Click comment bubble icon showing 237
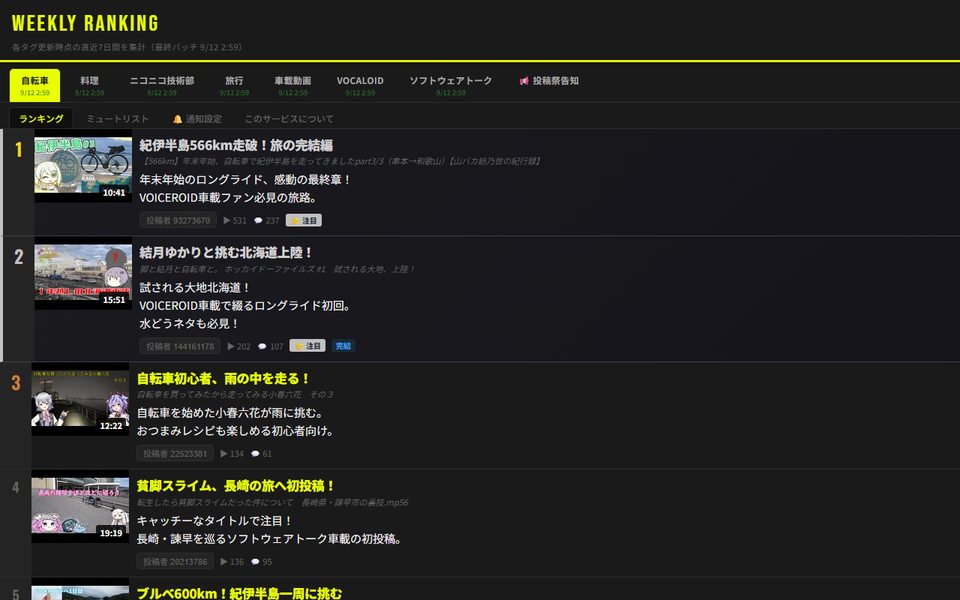Screen dimensions: 960x600 258,220
